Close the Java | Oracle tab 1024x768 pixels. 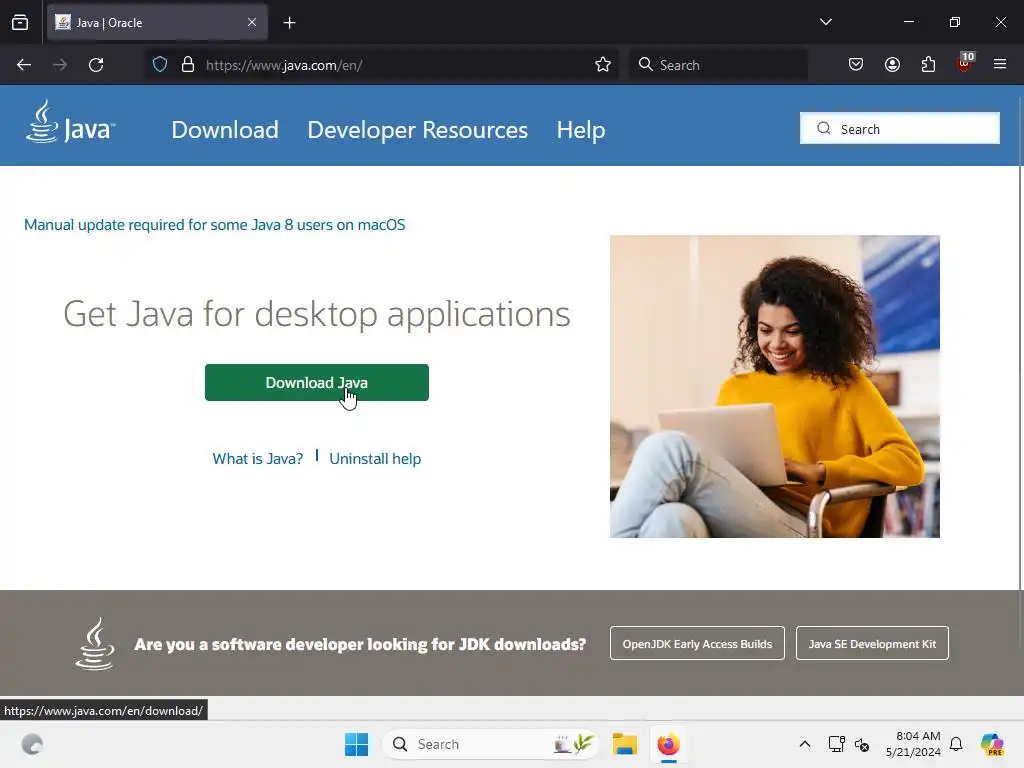[252, 22]
